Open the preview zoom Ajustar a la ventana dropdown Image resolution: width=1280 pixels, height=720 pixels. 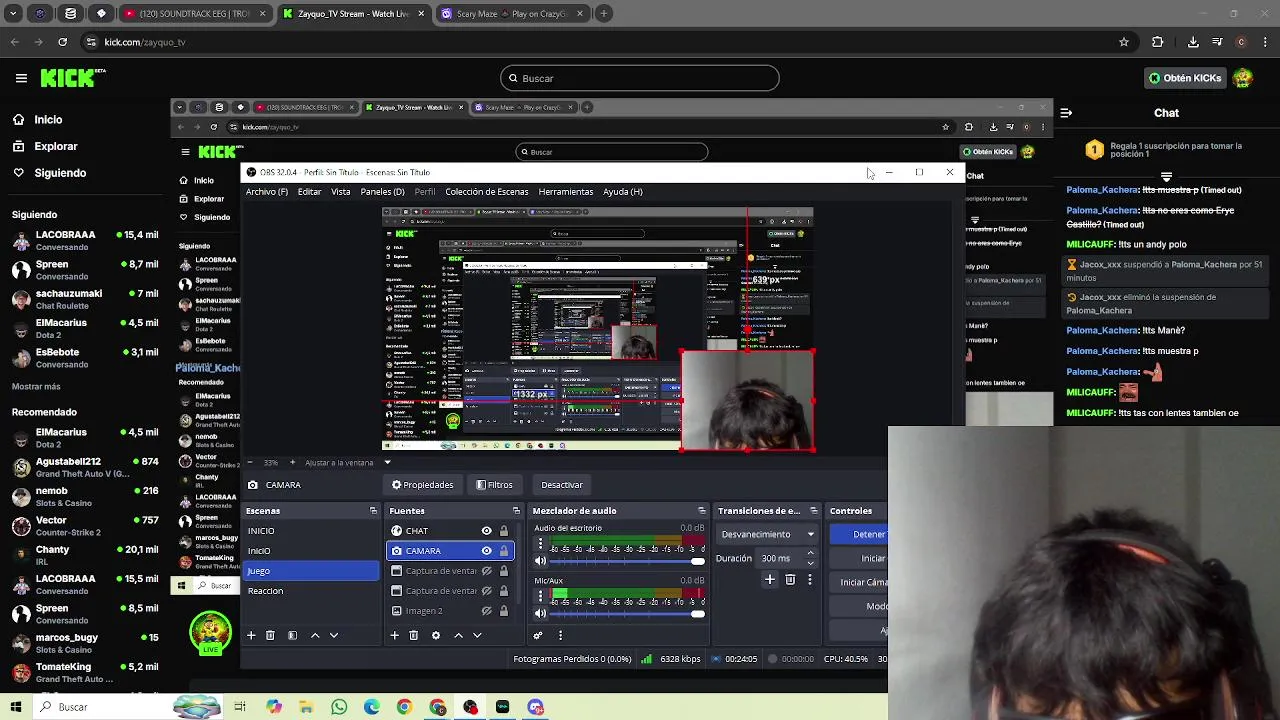[348, 463]
